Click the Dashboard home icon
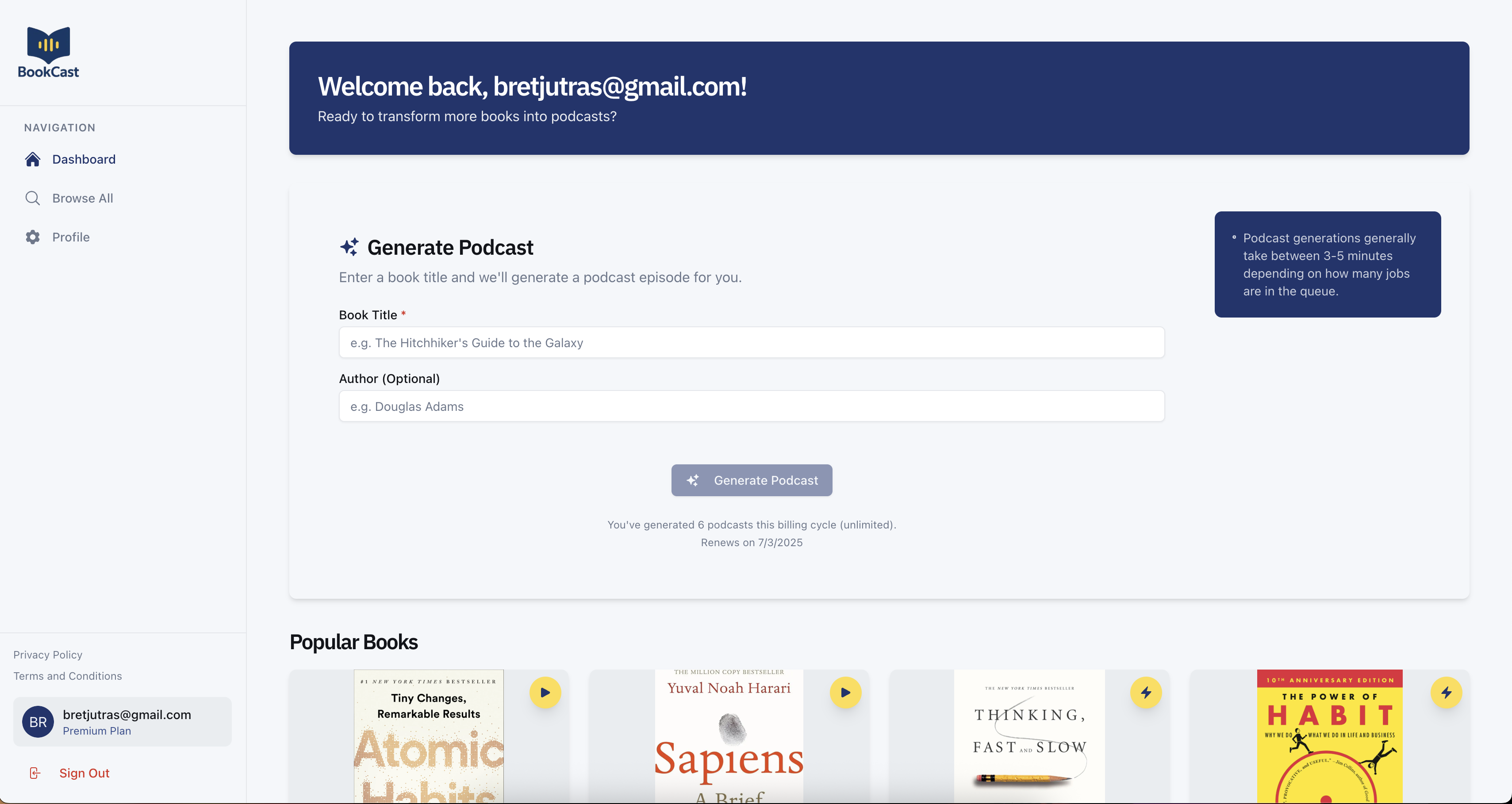 tap(33, 159)
